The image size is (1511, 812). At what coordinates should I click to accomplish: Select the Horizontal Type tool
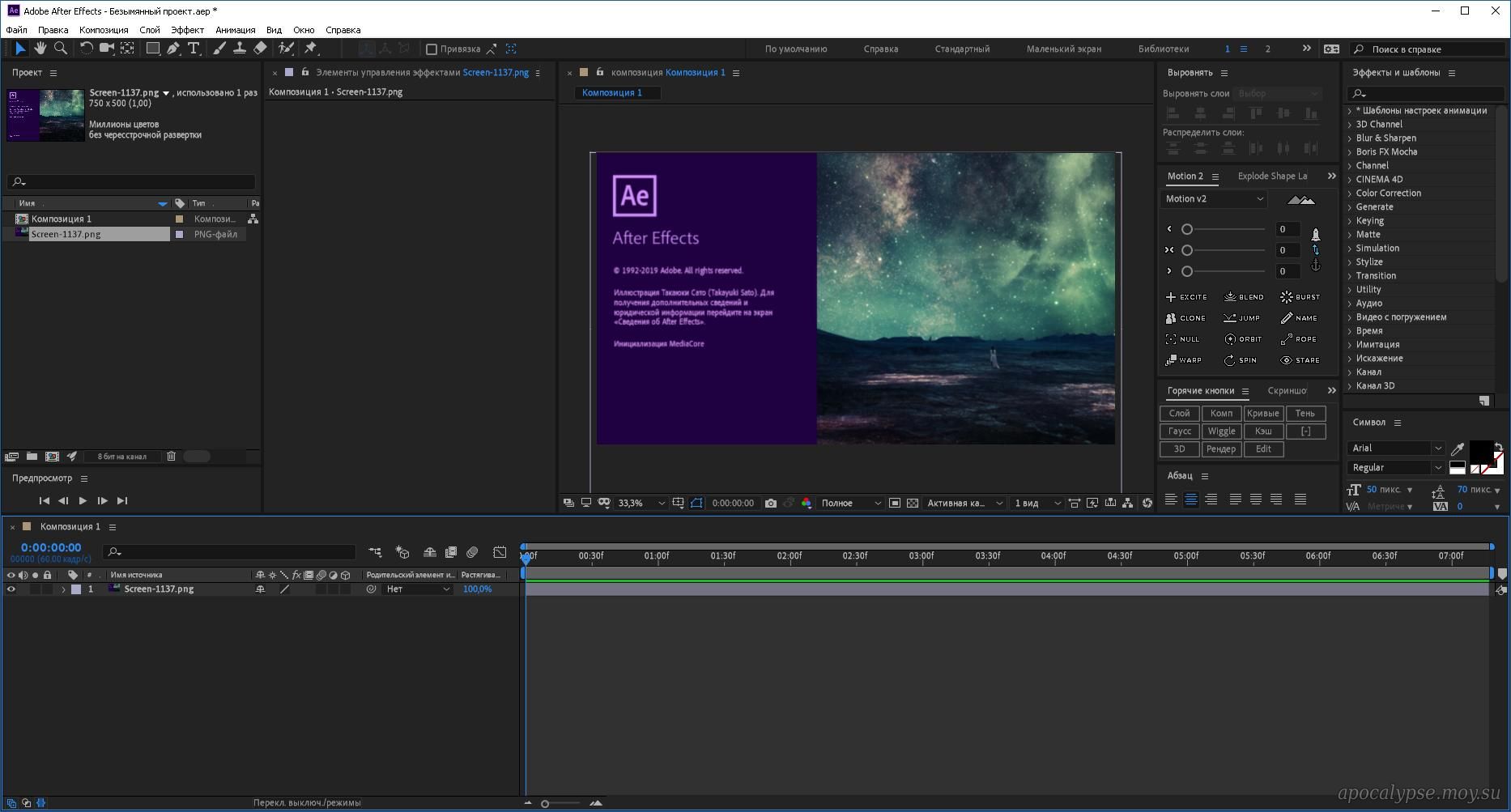[194, 49]
